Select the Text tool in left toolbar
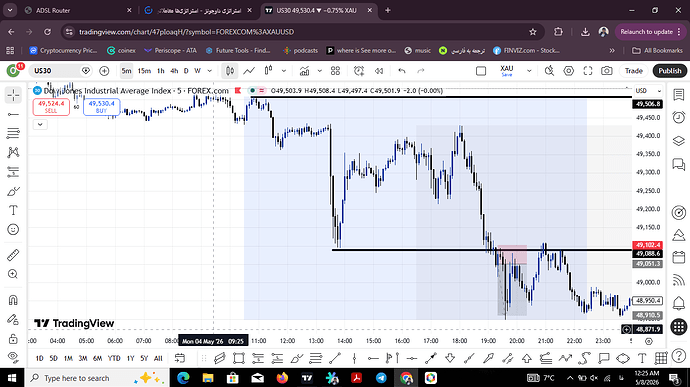This screenshot has height=387, width=690. click(13, 210)
